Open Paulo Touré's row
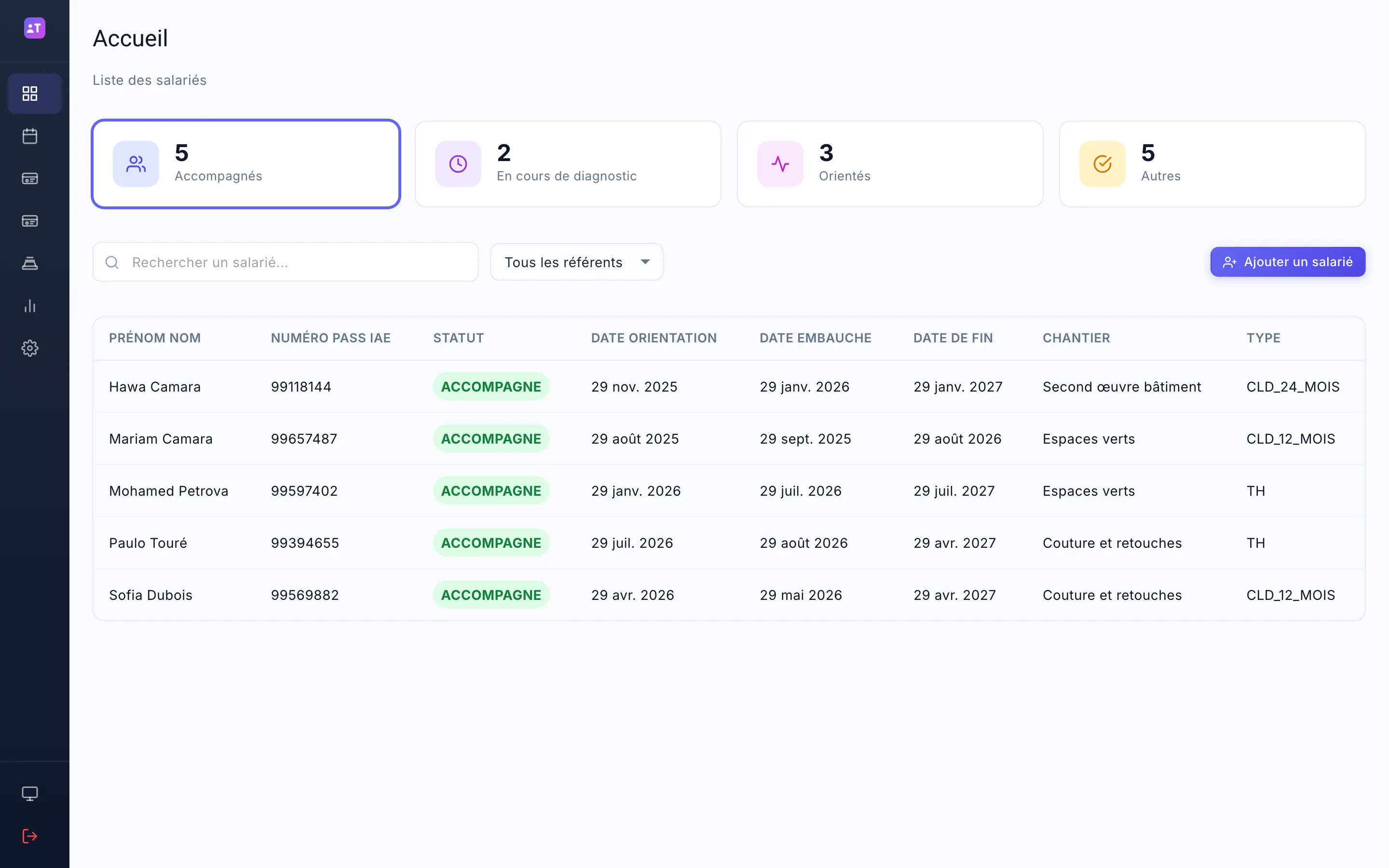Image resolution: width=1389 pixels, height=868 pixels. [x=729, y=543]
